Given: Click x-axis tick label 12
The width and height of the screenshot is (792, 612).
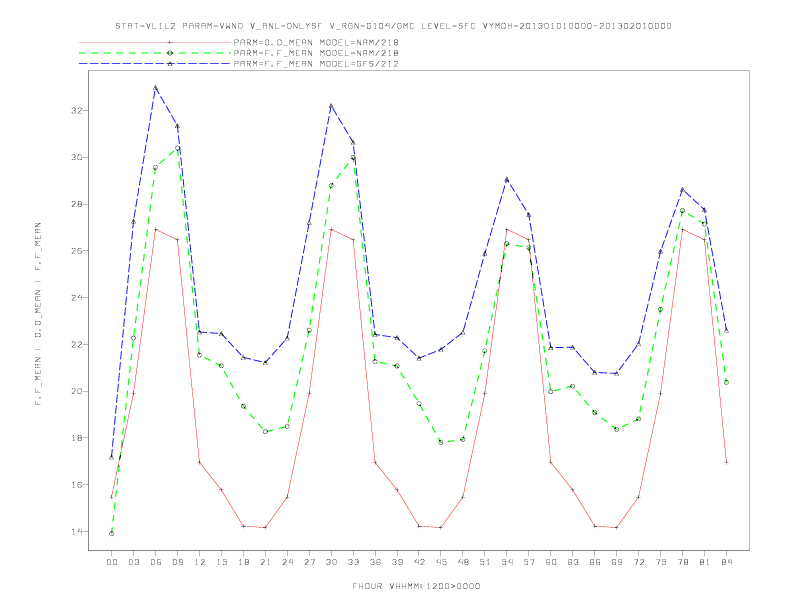Looking at the screenshot, I should tap(200, 562).
